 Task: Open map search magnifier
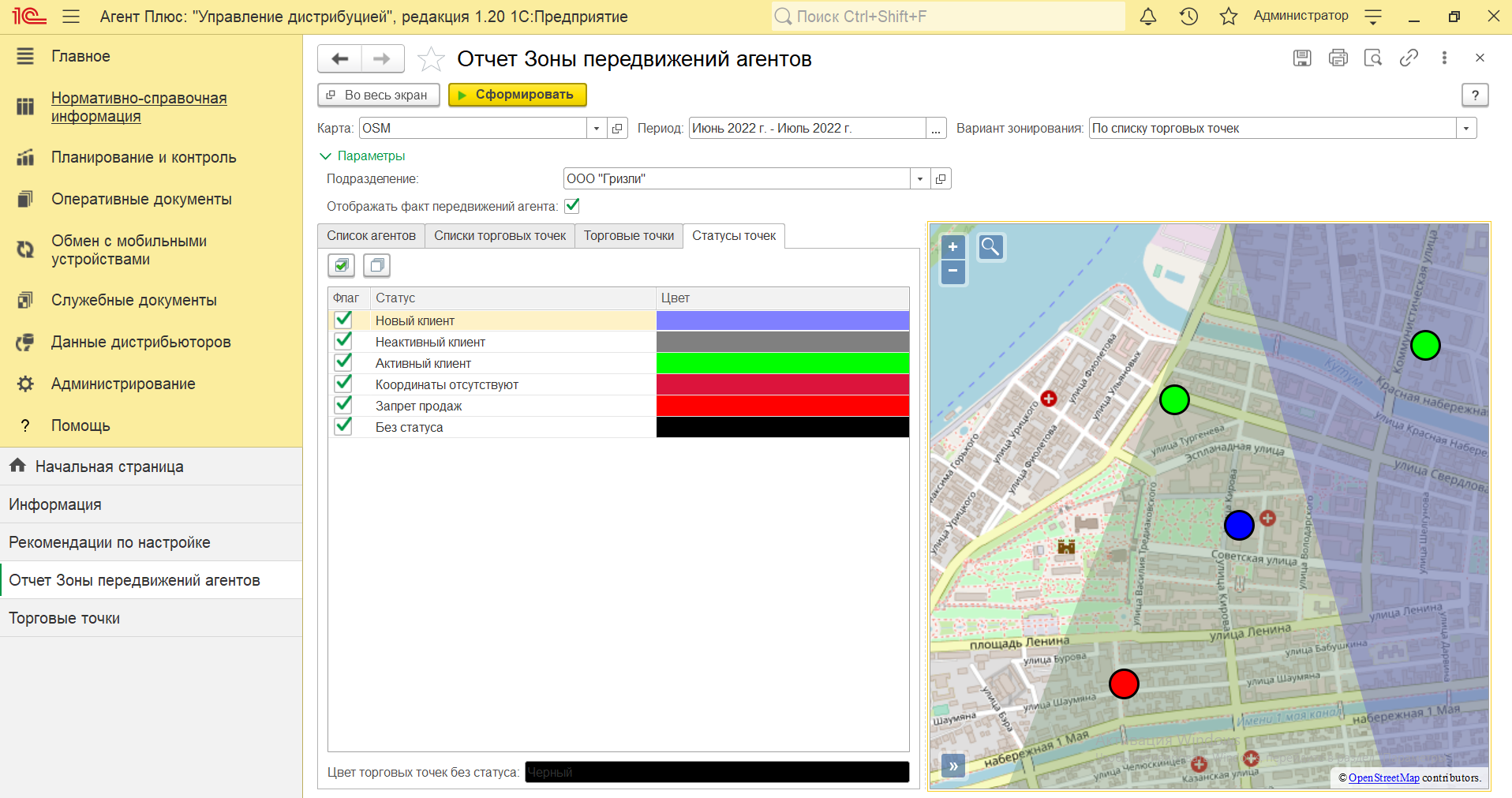[990, 247]
